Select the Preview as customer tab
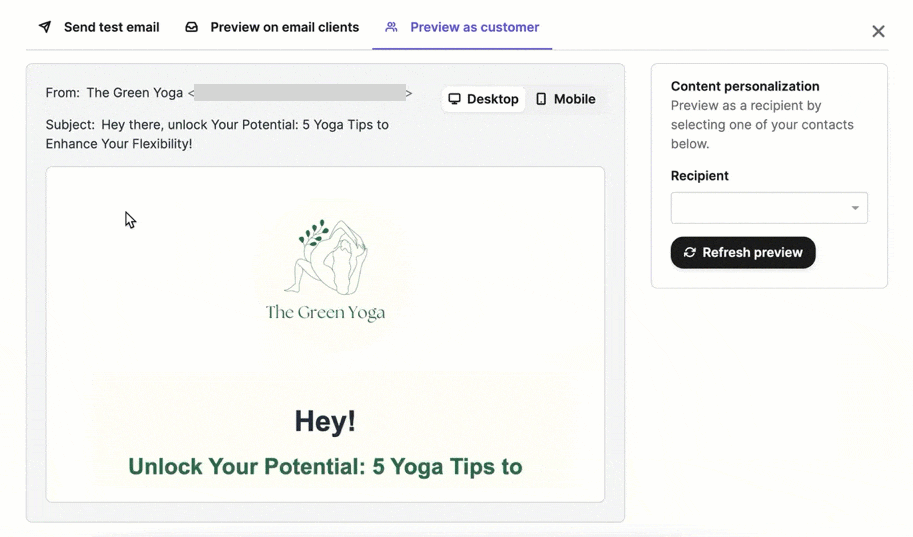 (x=462, y=27)
